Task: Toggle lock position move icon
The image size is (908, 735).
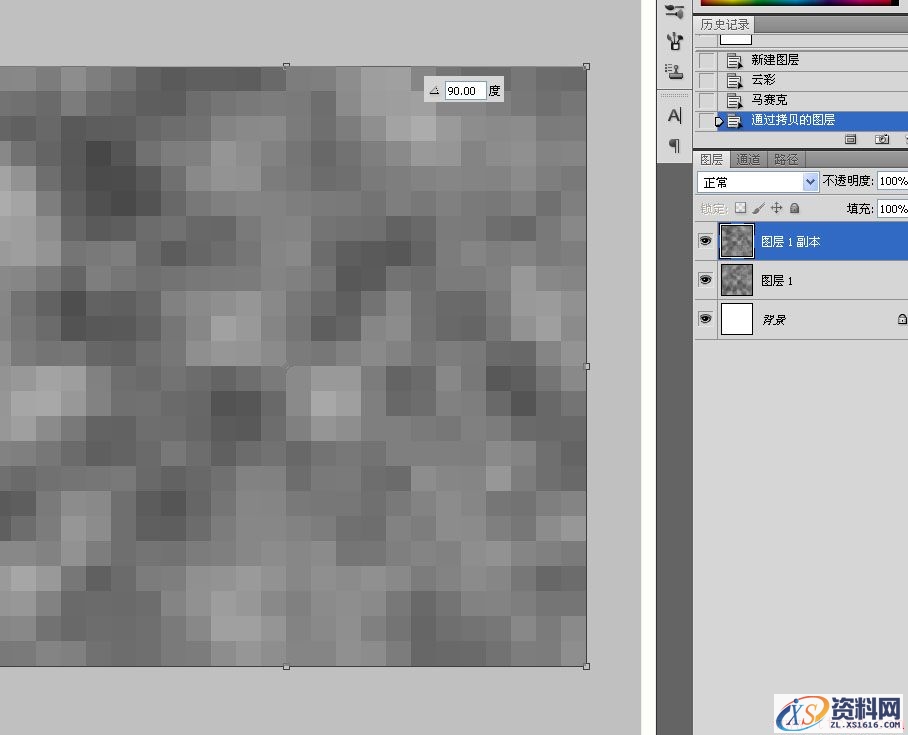Action: click(776, 208)
